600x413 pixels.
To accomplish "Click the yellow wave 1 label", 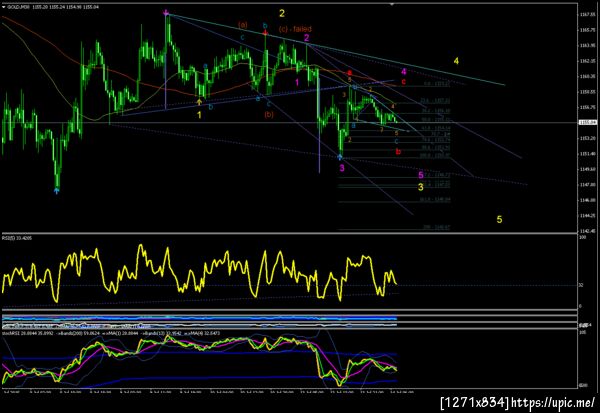I will pyautogui.click(x=199, y=115).
